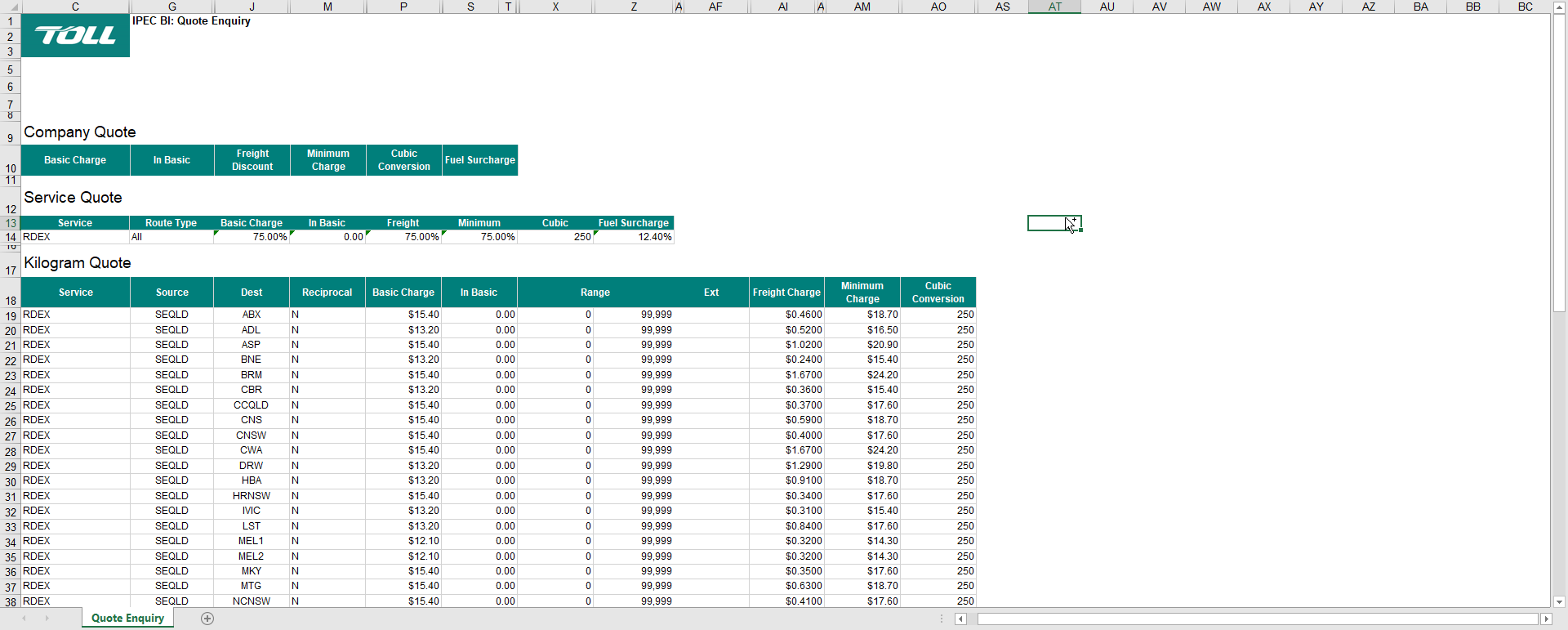Viewport: 1568px width, 630px height.
Task: Click the freight charge $0.2400 for BNE
Action: tap(787, 360)
